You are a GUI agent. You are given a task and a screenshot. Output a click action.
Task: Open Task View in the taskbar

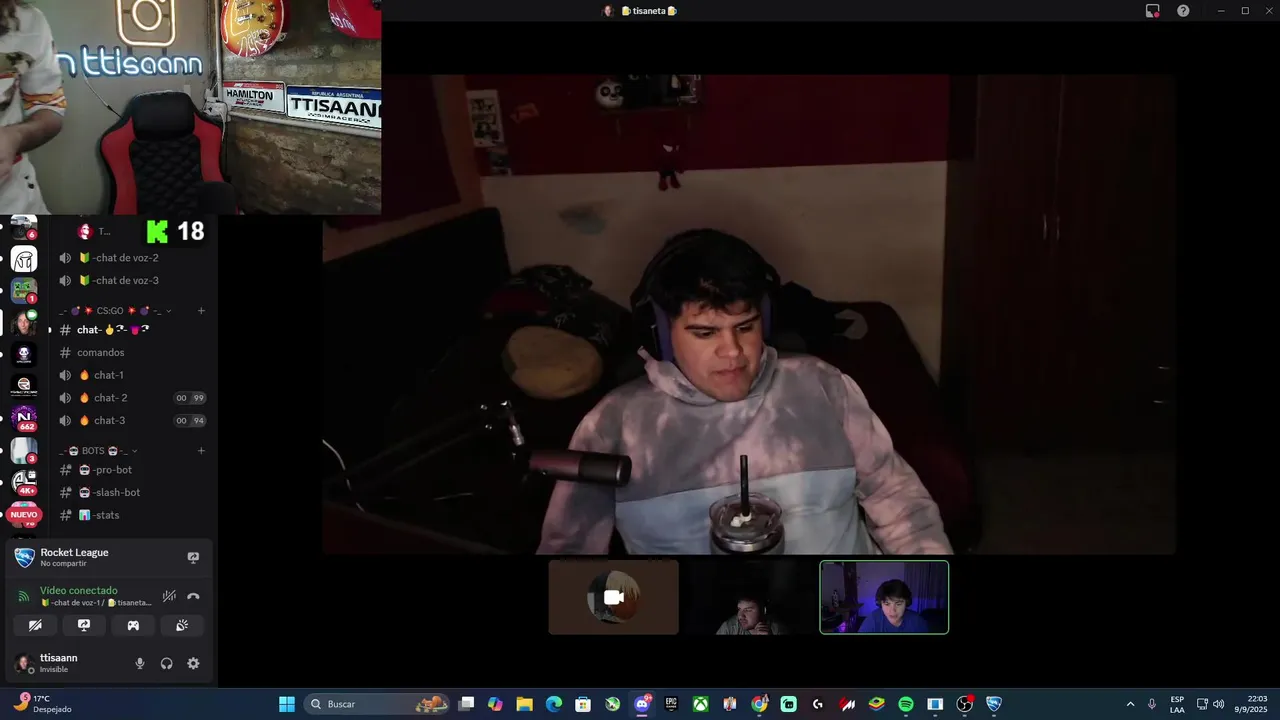tap(466, 704)
